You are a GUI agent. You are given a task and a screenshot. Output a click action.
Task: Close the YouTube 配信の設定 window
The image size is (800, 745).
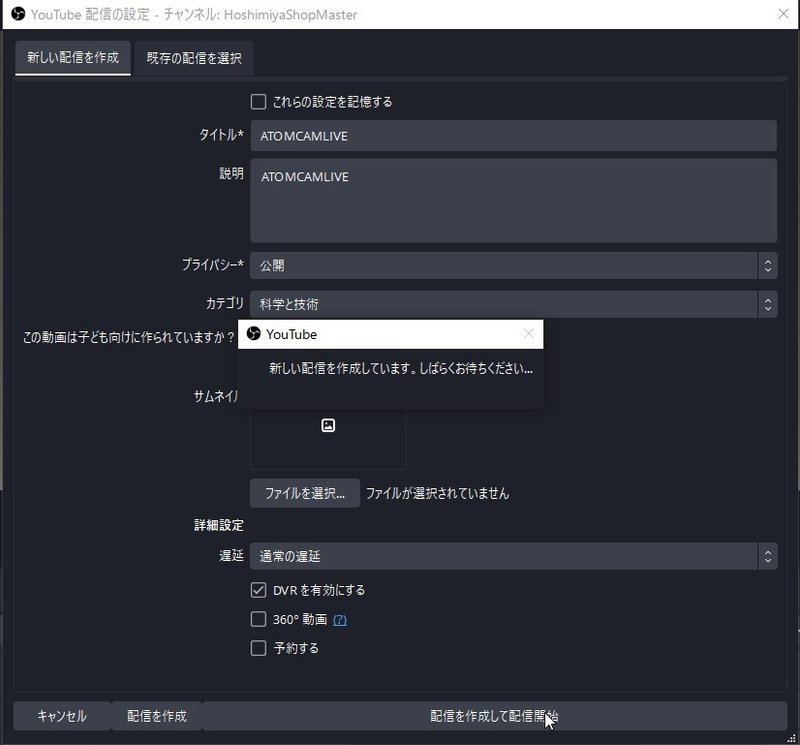point(784,14)
